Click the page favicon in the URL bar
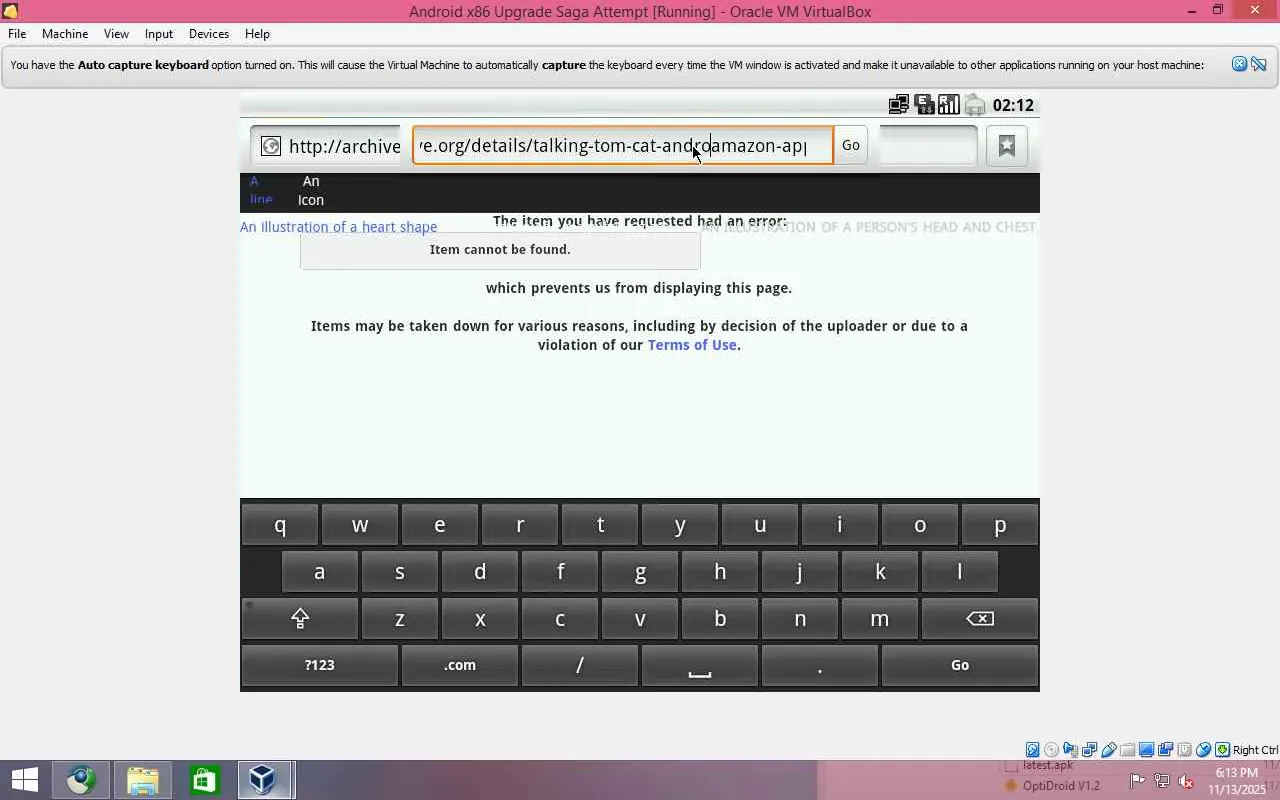This screenshot has height=800, width=1280. (x=270, y=146)
